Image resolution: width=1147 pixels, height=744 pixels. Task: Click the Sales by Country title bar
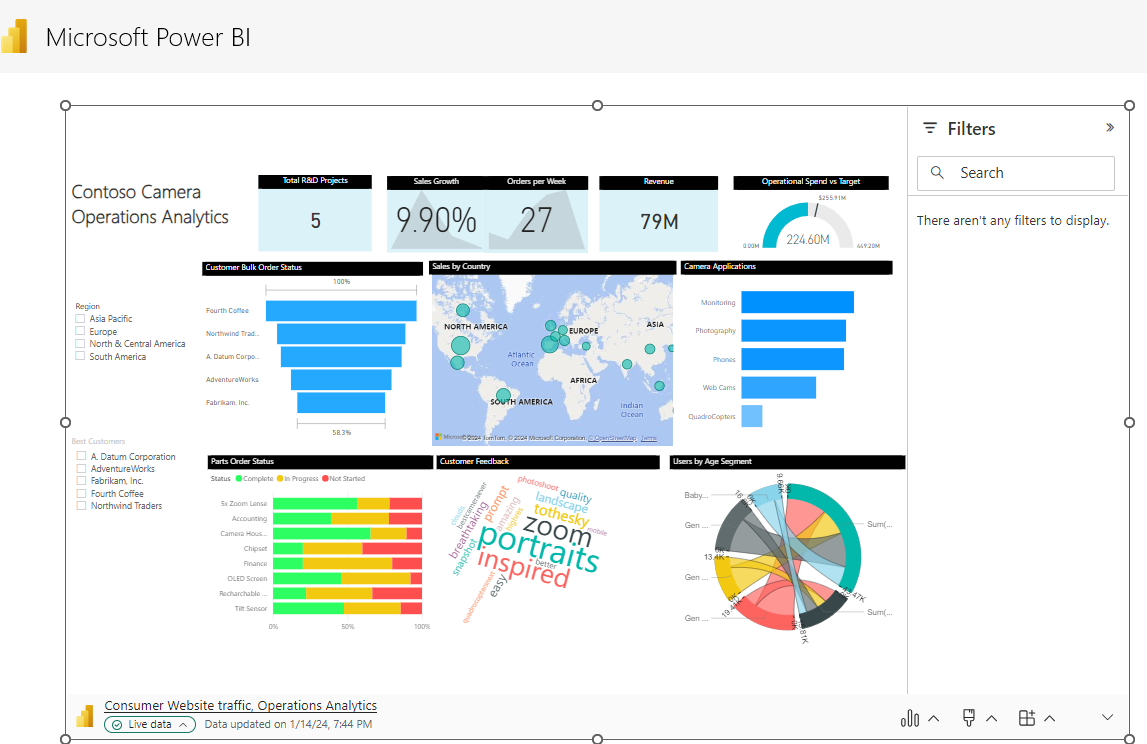coord(552,267)
